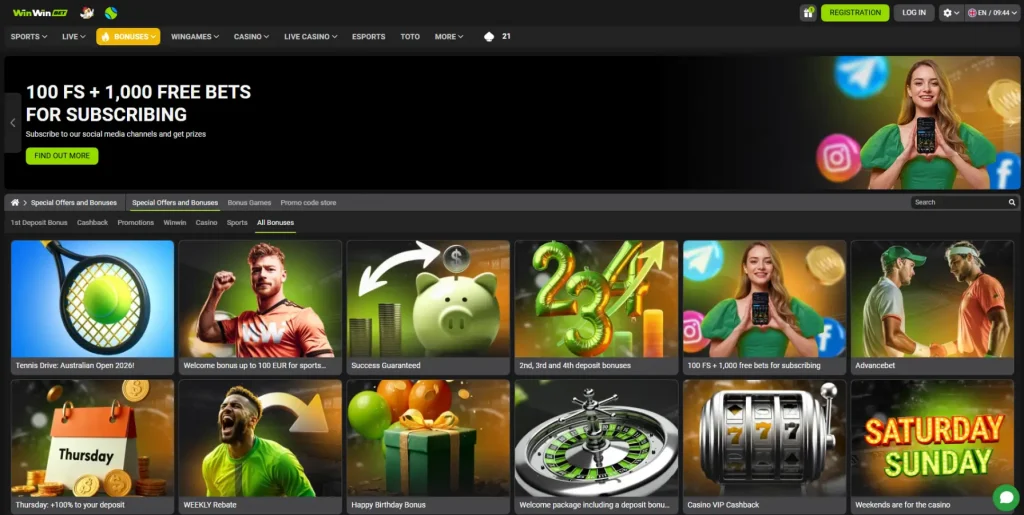Select the All Bonuses filter
Image resolution: width=1024 pixels, height=515 pixels.
click(276, 223)
